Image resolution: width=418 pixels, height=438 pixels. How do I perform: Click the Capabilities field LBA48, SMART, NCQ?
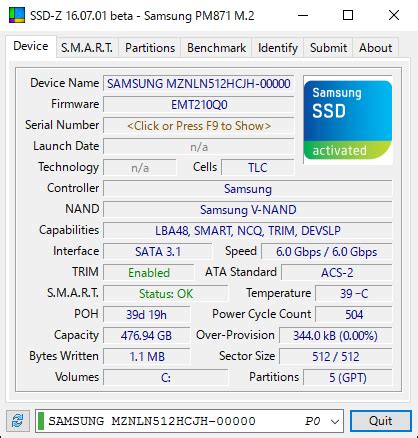click(x=248, y=231)
